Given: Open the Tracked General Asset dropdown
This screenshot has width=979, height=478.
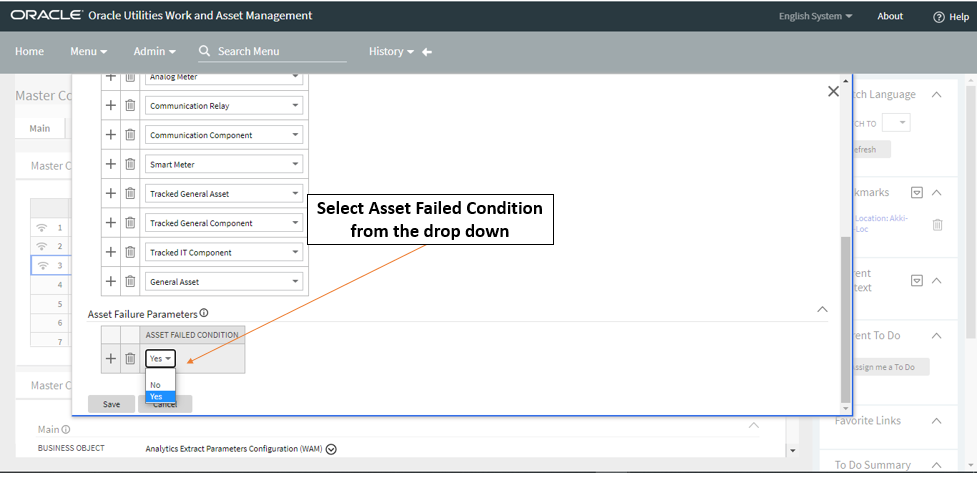Looking at the screenshot, I should (x=224, y=194).
